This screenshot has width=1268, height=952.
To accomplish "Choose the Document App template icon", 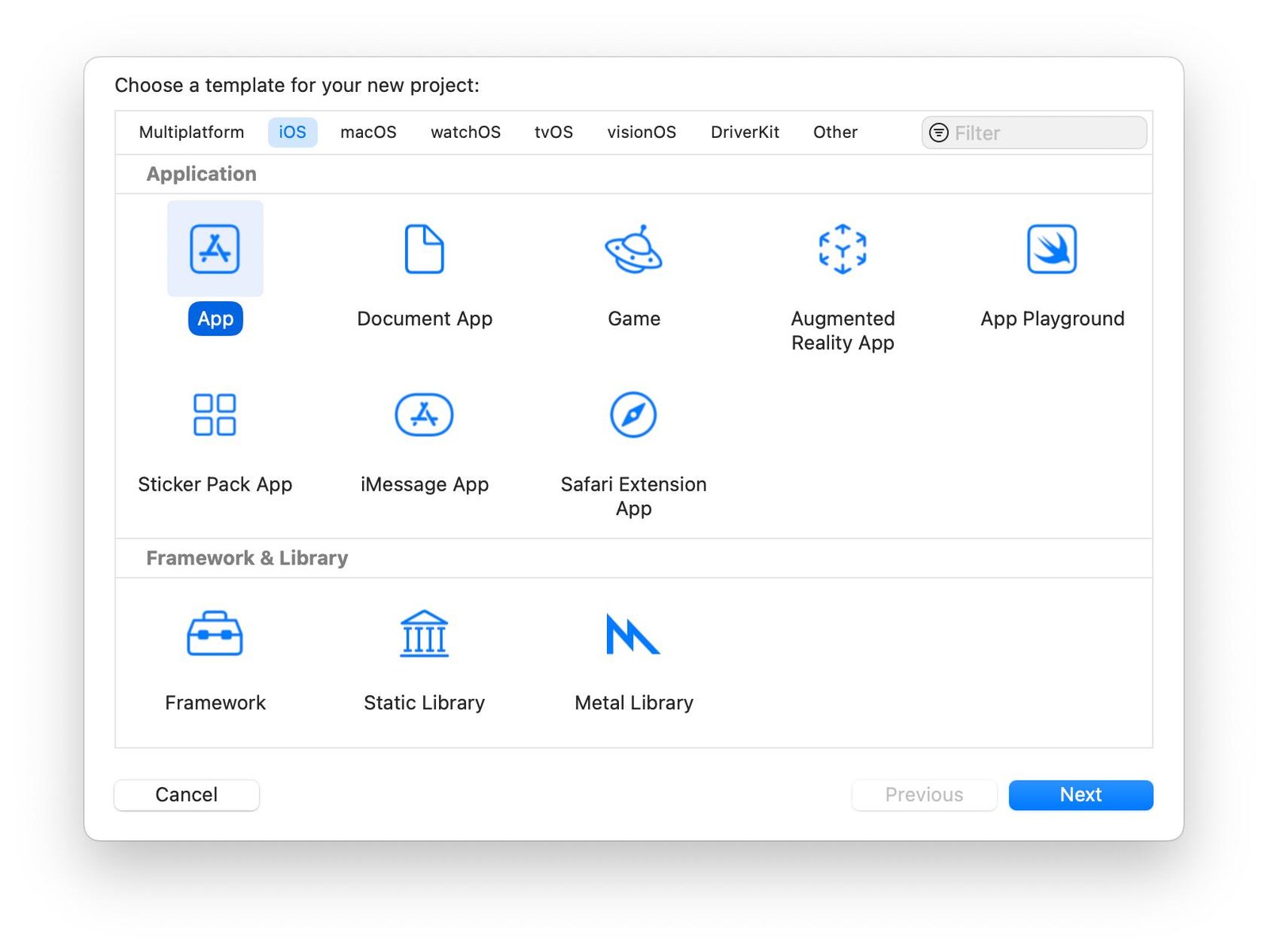I will 425,249.
